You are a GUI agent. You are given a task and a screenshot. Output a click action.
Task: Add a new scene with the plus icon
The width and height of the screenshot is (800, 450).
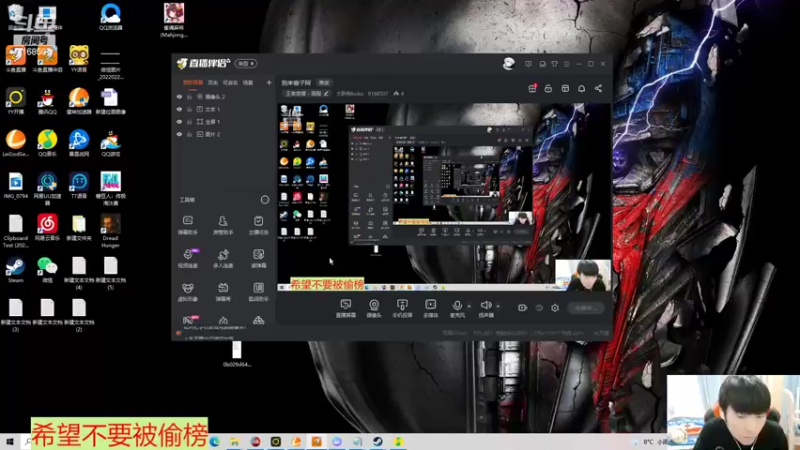coord(269,82)
